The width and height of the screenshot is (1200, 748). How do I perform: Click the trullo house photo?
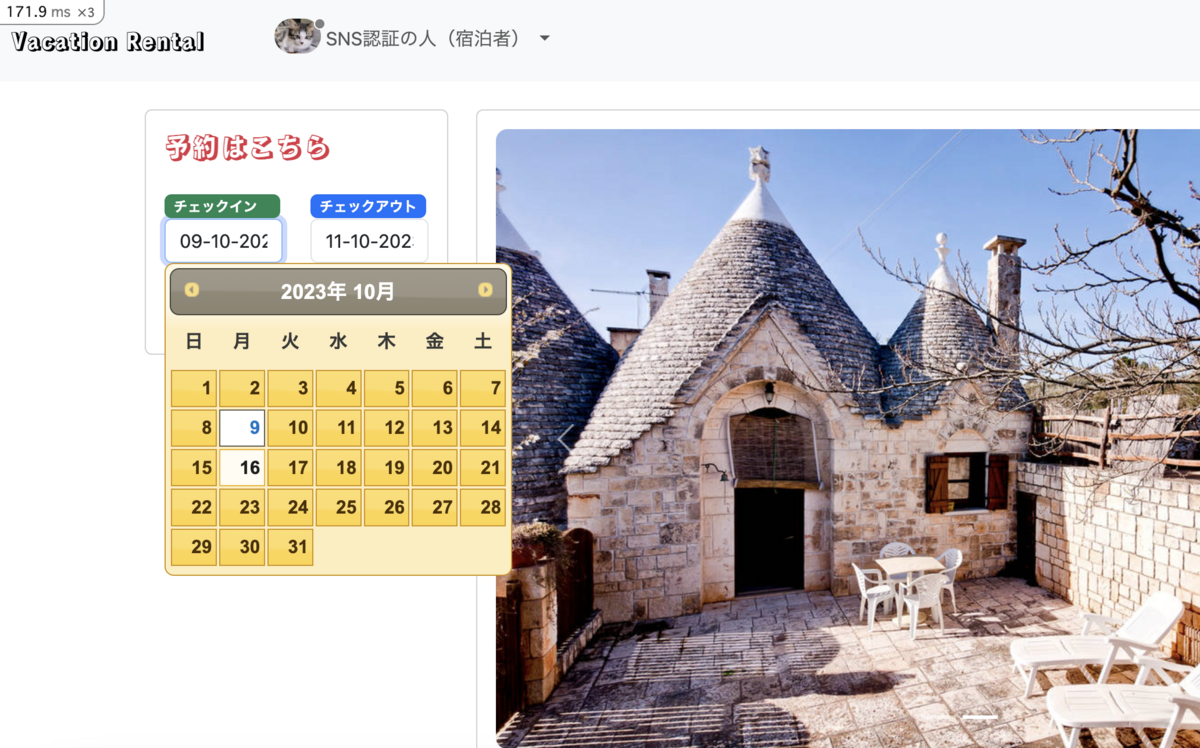(x=848, y=438)
